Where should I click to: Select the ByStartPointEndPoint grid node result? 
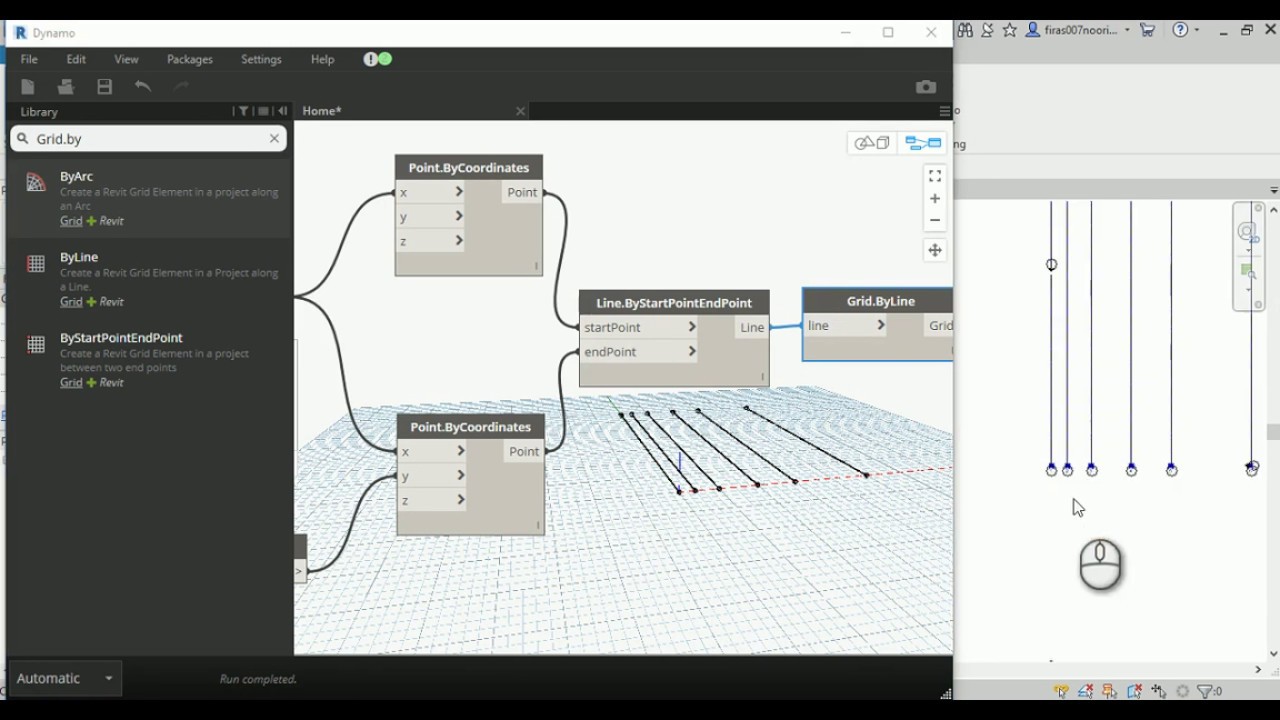tap(150, 360)
